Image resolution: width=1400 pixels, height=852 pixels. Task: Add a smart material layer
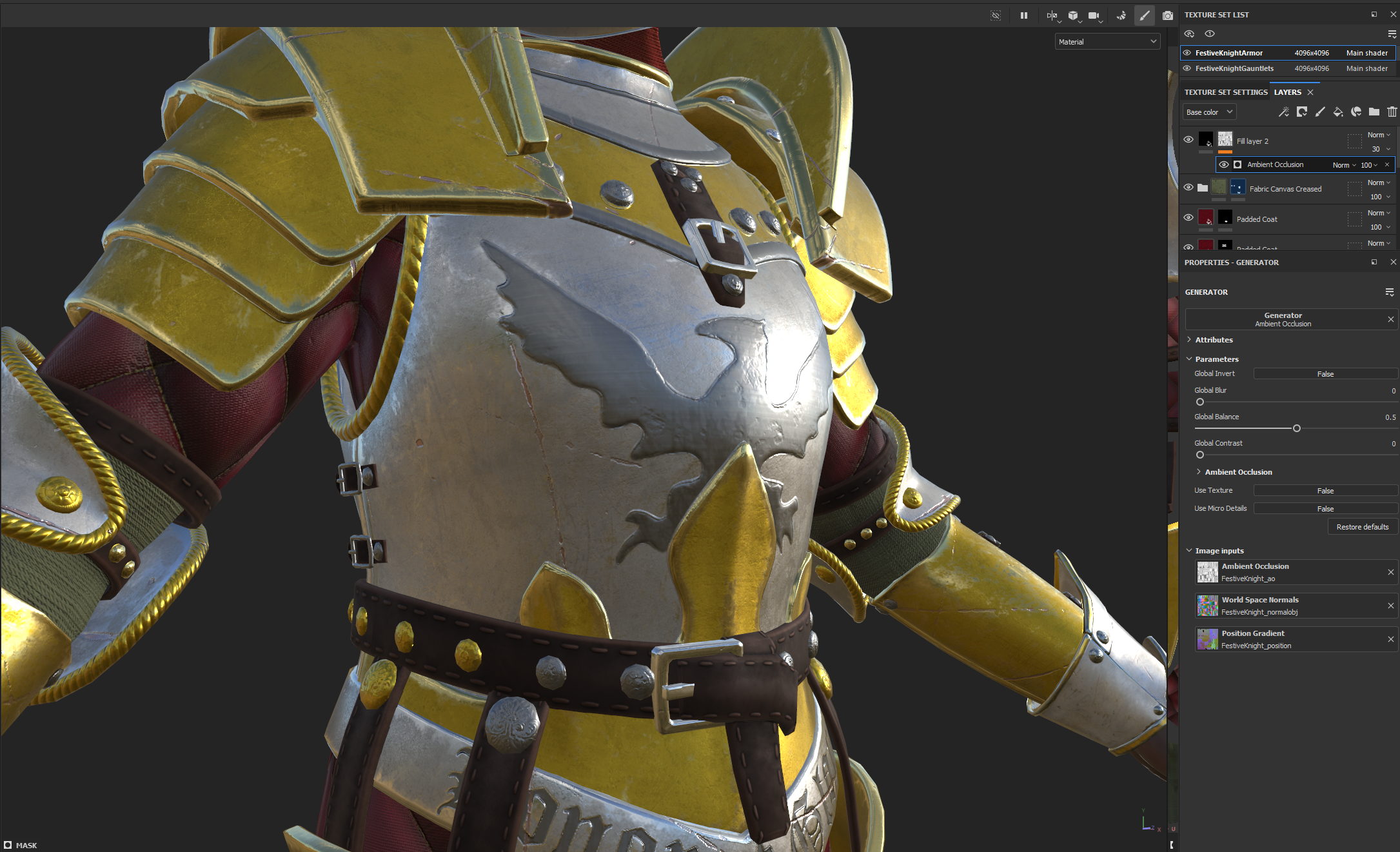tap(1356, 112)
